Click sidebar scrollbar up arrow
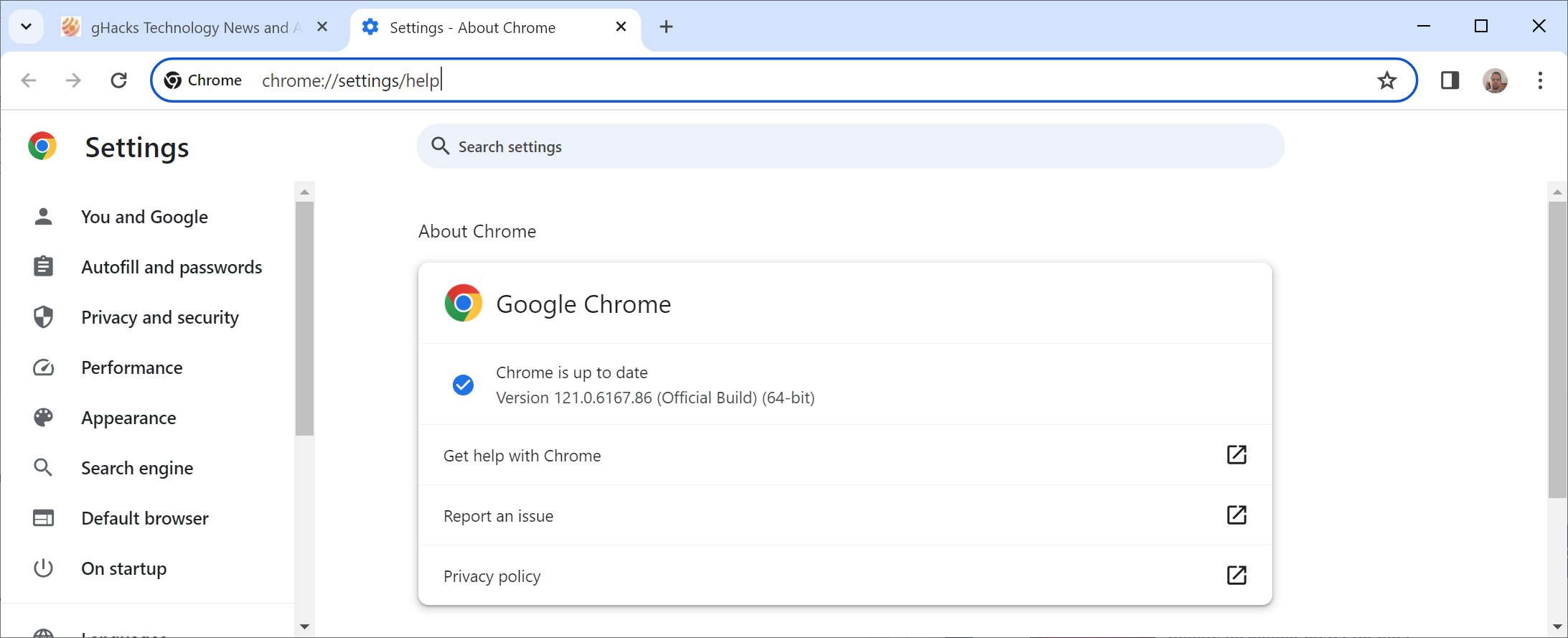Screen dimensions: 1568x638 click(x=304, y=192)
